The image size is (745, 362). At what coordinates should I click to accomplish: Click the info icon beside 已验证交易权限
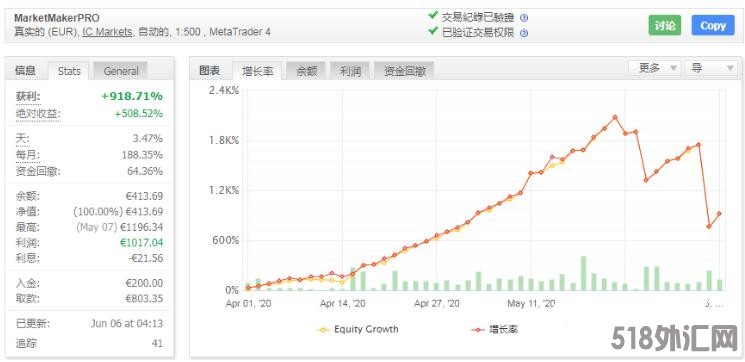[524, 33]
